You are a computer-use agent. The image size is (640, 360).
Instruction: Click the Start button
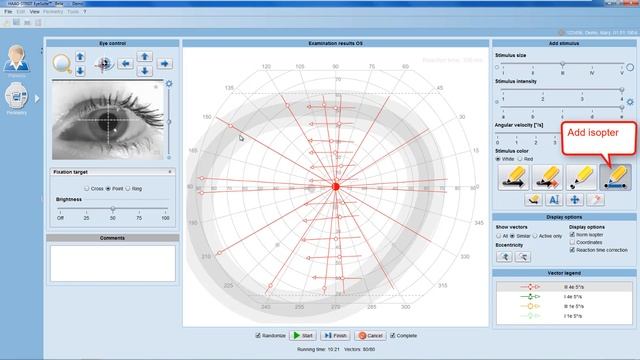point(303,336)
